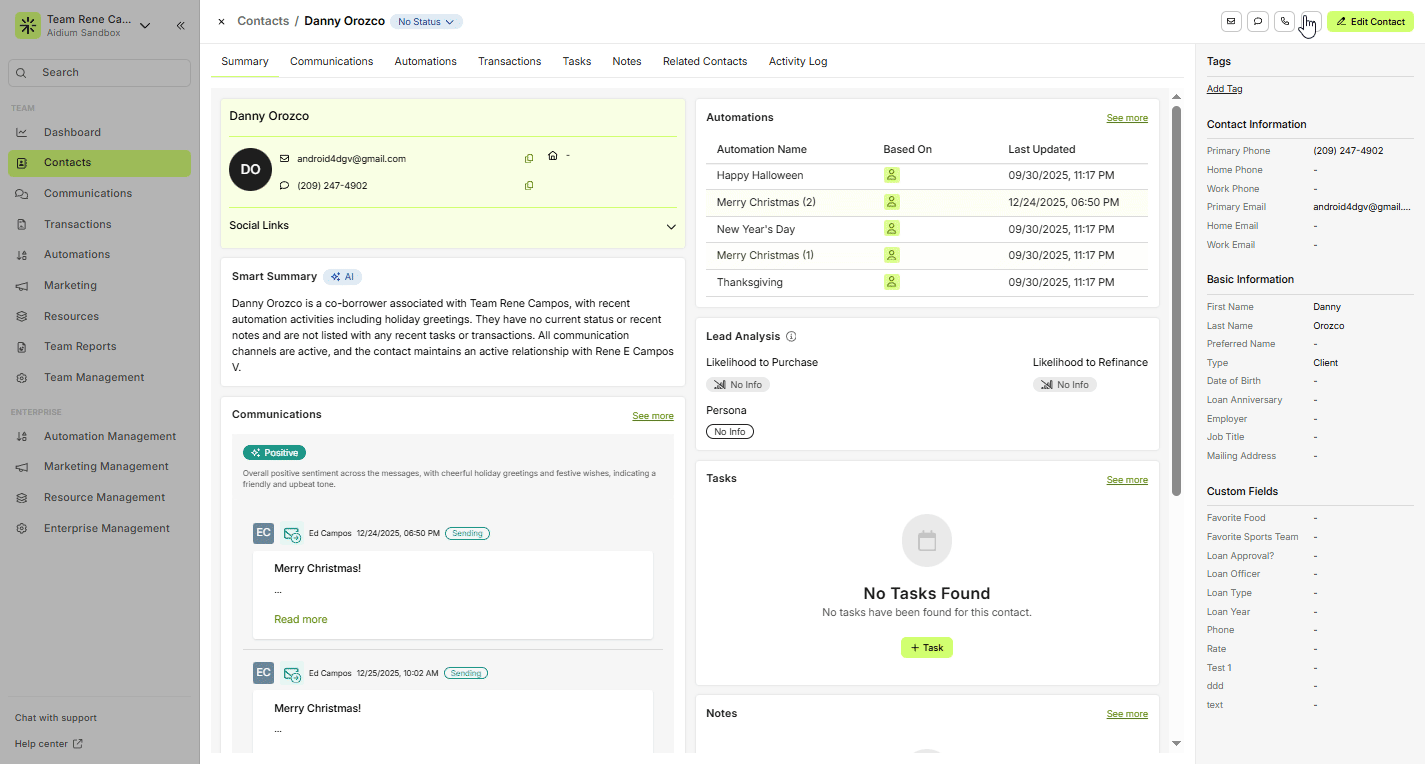Screen dimensions: 1425x764
Task: Click See more in Automations panel
Action: pyautogui.click(x=1126, y=118)
